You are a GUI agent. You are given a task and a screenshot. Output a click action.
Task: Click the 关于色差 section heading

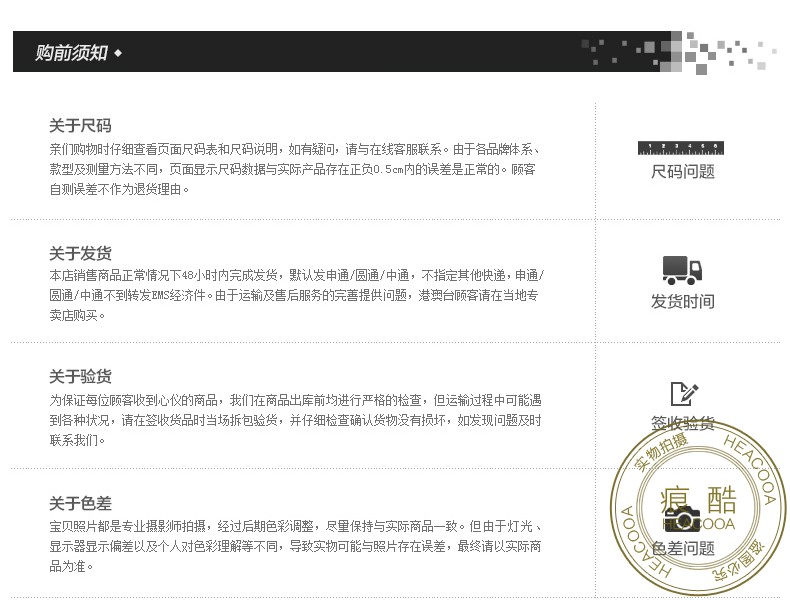[80, 503]
